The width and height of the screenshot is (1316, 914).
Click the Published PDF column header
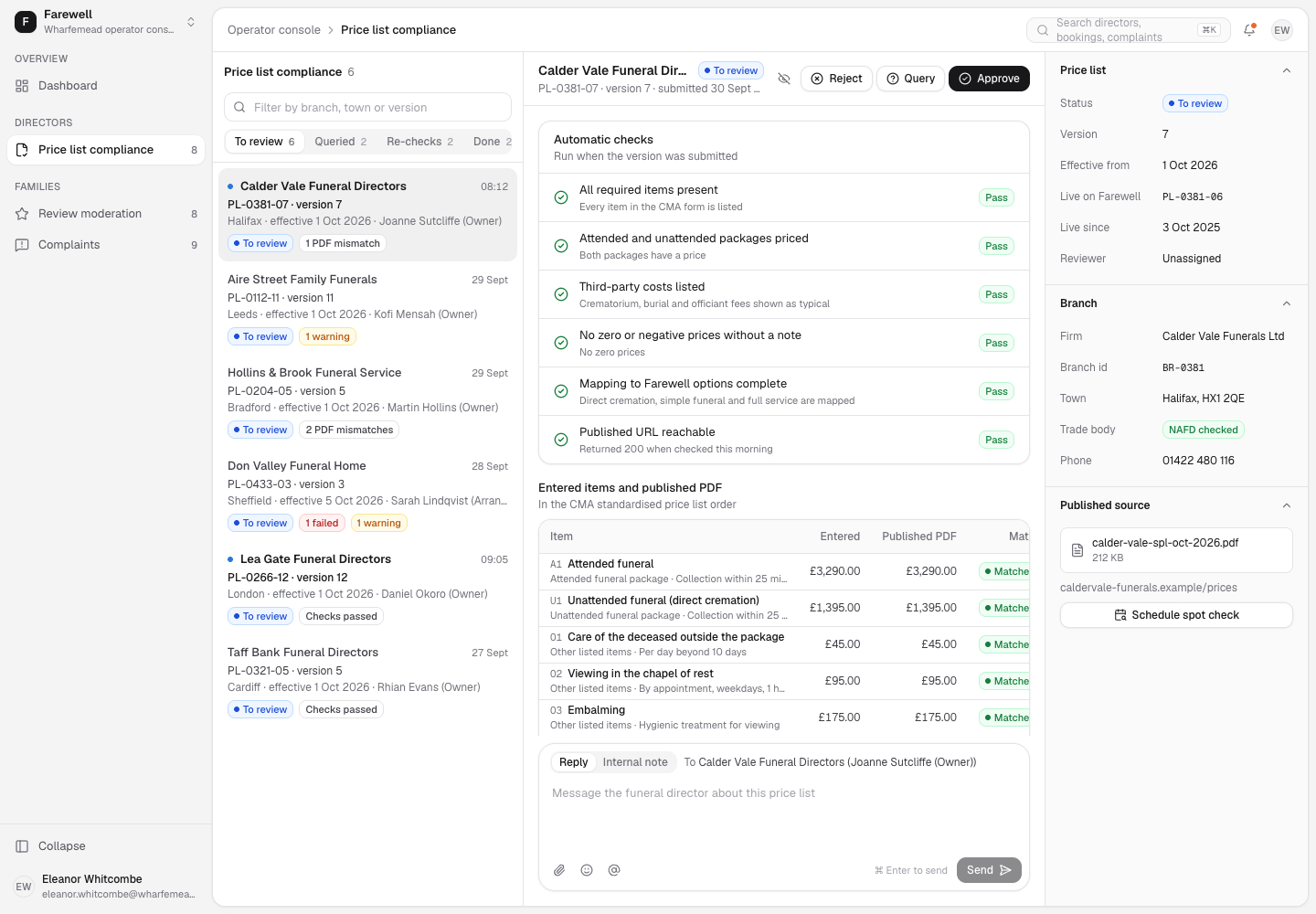(918, 537)
